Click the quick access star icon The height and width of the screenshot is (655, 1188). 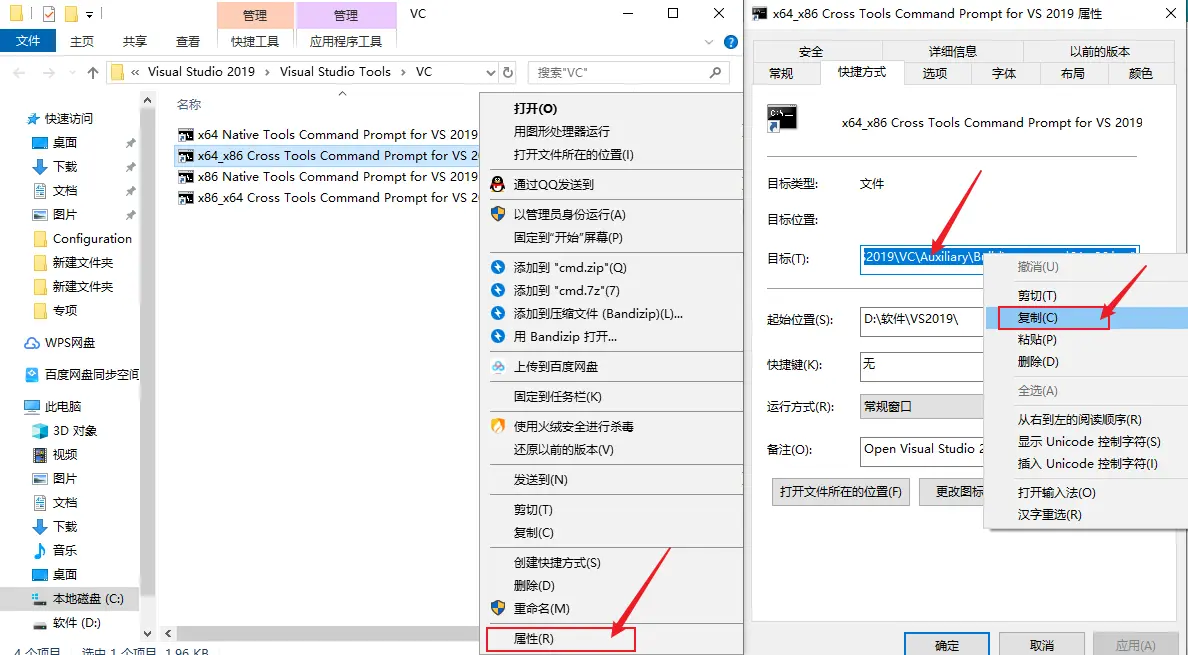coord(33,119)
